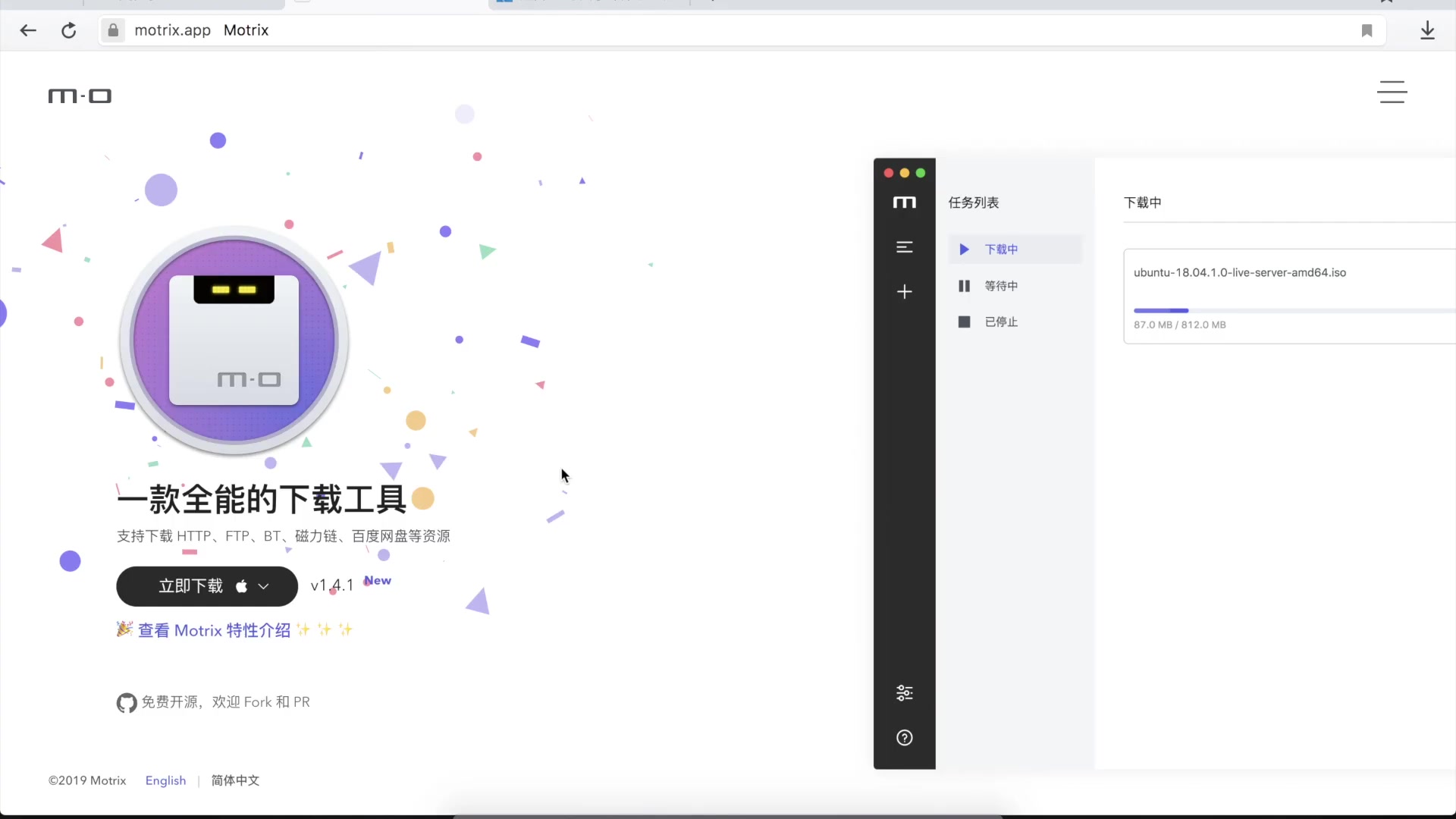This screenshot has height=819, width=1456.
Task: Open help question mark icon
Action: tap(904, 738)
